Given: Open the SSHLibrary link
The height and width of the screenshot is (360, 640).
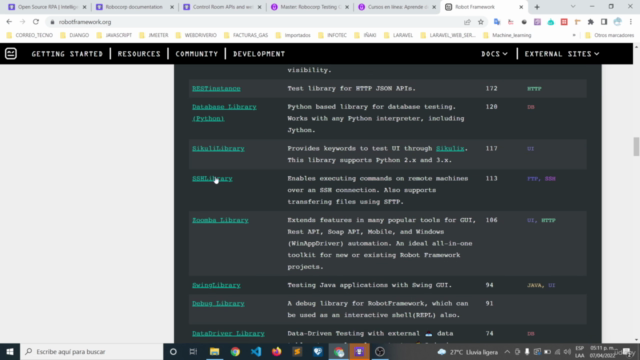Looking at the screenshot, I should point(212,178).
